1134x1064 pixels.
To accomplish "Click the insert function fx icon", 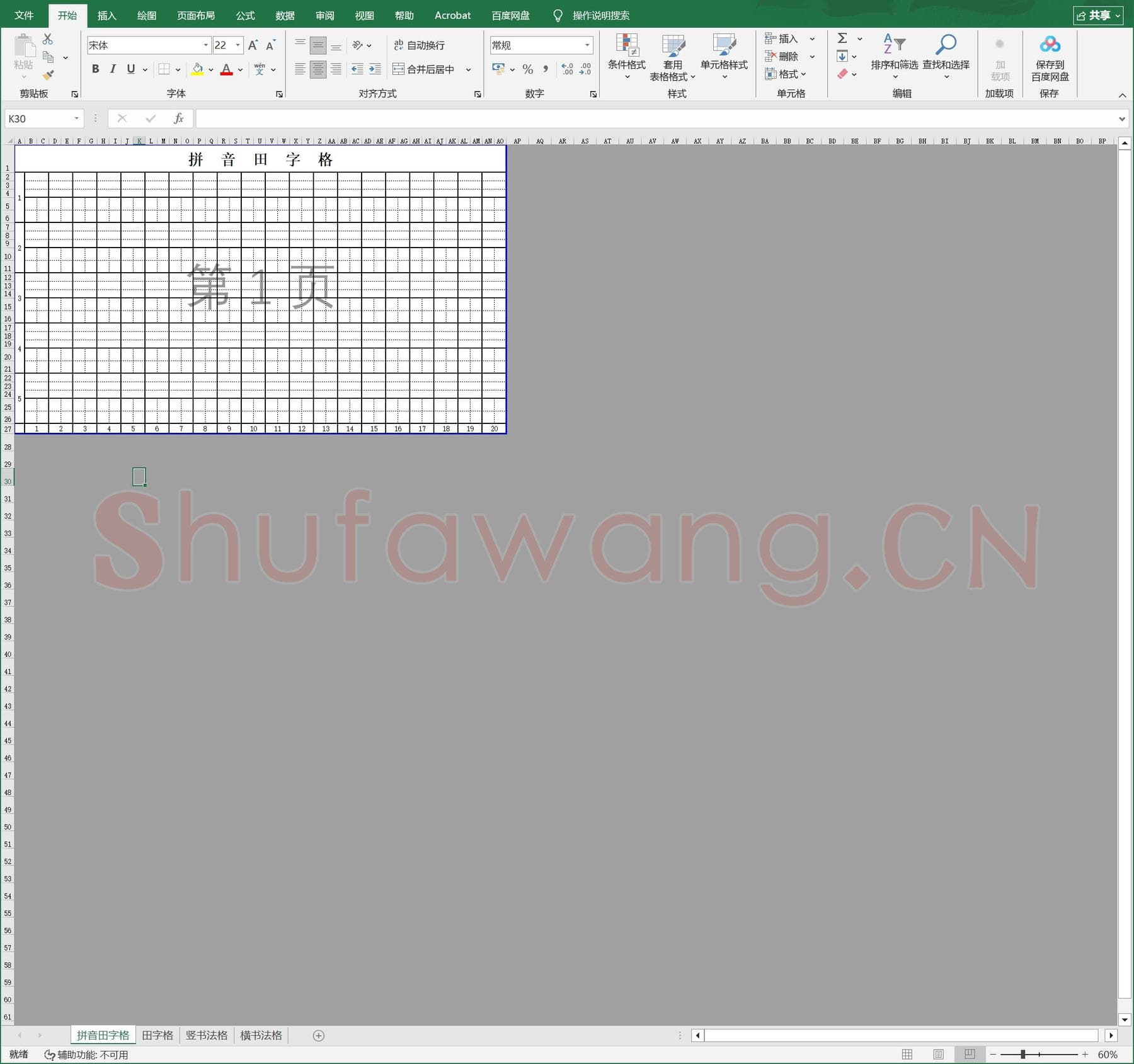I will [x=178, y=118].
